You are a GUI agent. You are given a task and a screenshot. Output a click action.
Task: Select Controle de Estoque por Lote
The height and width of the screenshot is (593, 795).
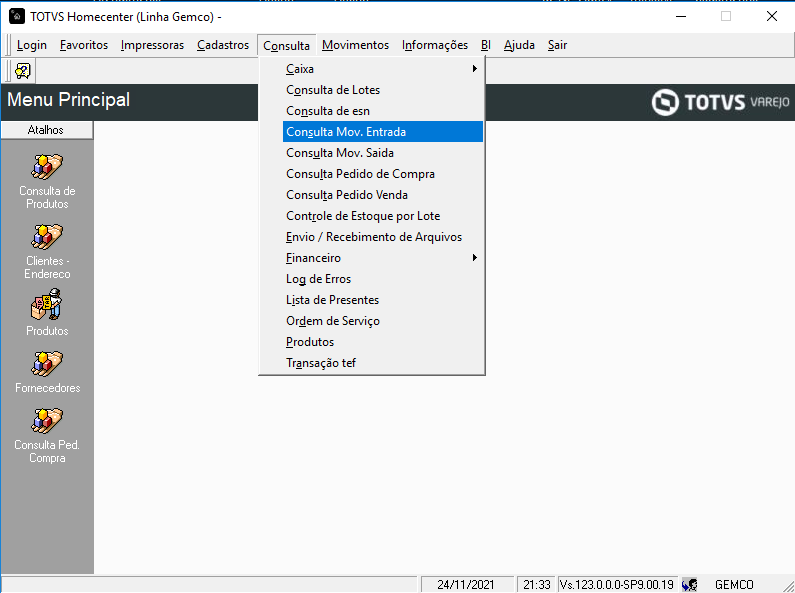[383, 216]
